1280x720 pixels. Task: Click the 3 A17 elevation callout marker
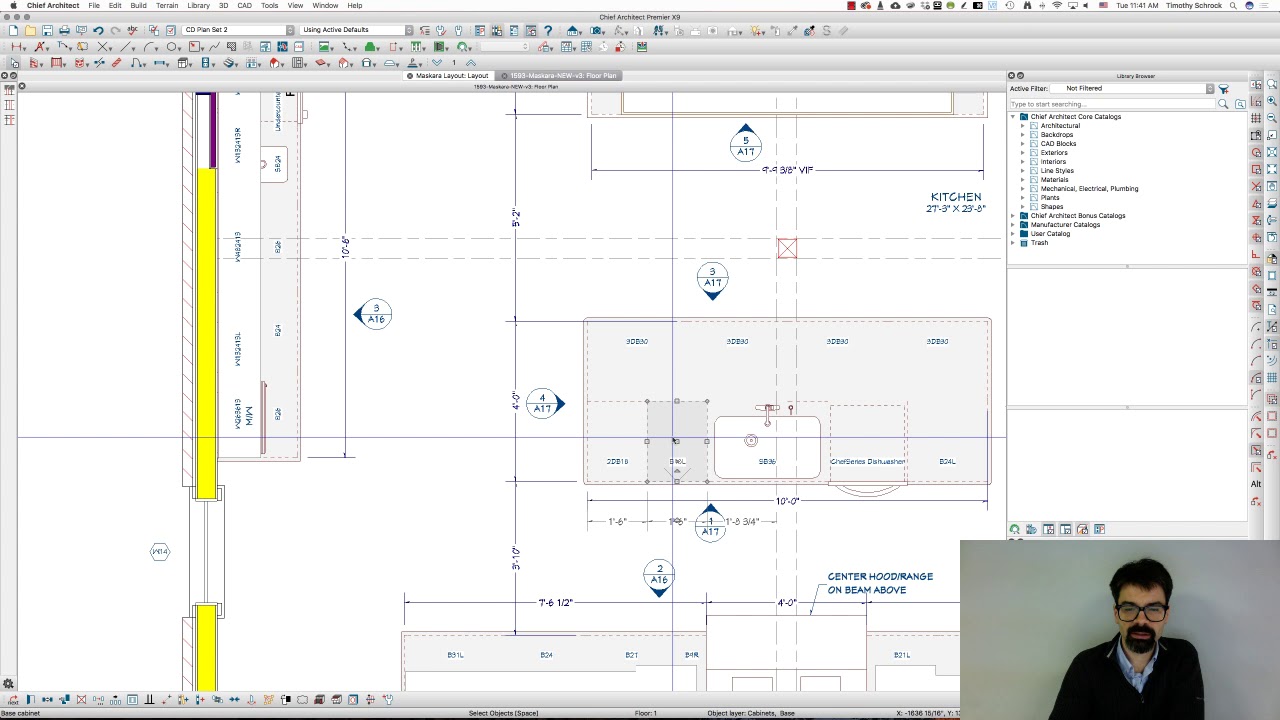pyautogui.click(x=712, y=281)
